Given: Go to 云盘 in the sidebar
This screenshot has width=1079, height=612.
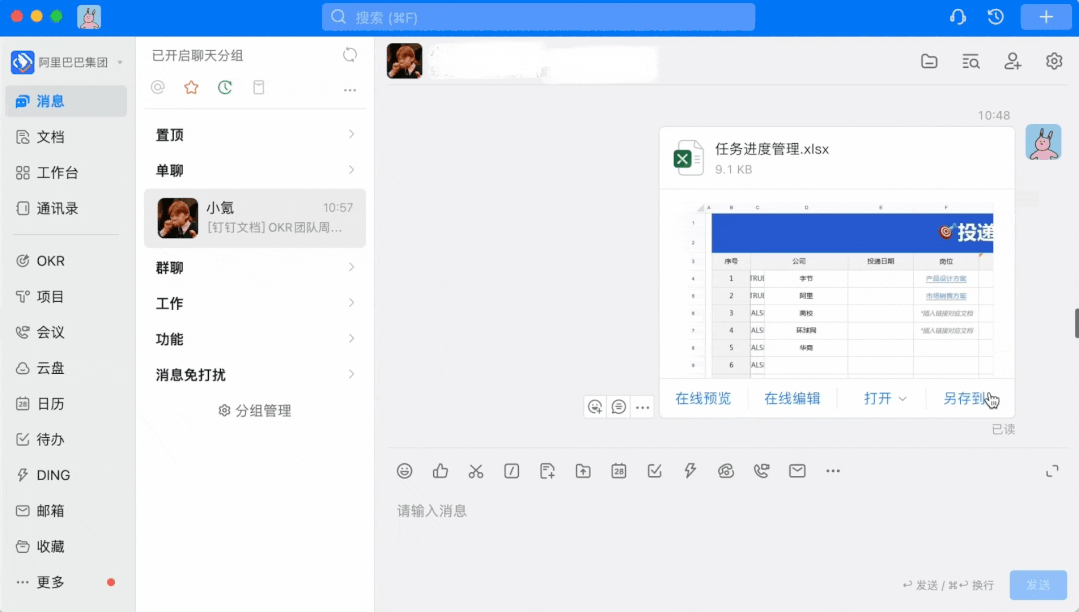Looking at the screenshot, I should tap(66, 368).
